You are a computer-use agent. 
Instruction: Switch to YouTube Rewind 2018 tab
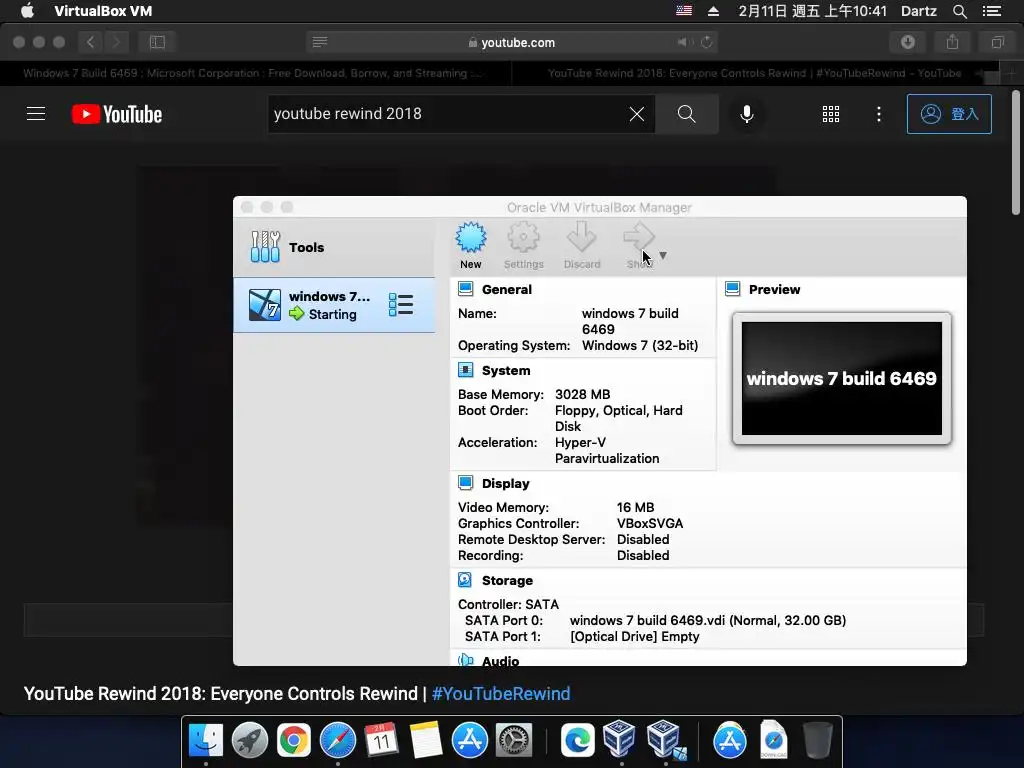[x=754, y=73]
